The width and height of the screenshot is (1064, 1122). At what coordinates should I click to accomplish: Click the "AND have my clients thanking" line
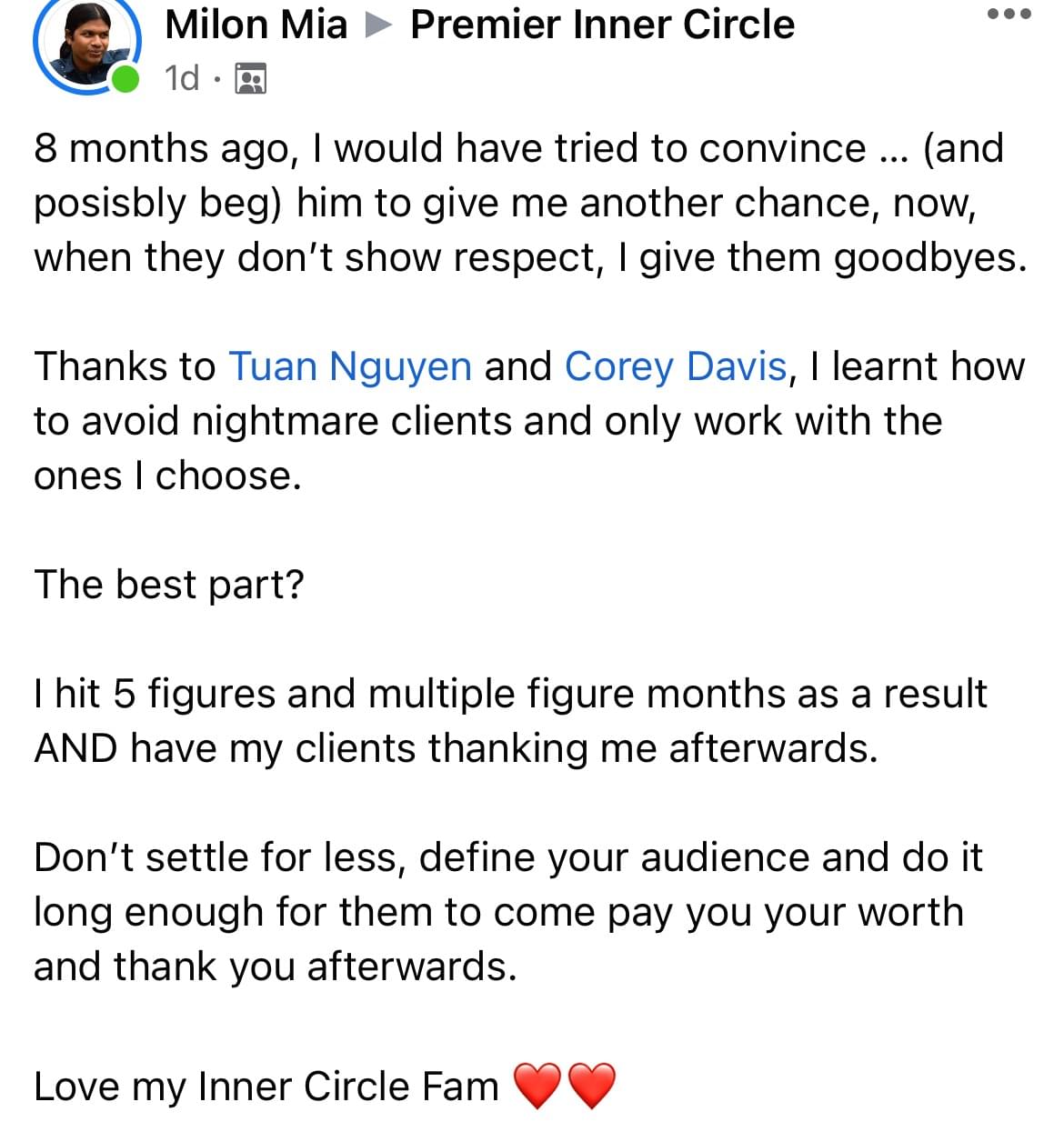coord(456,748)
